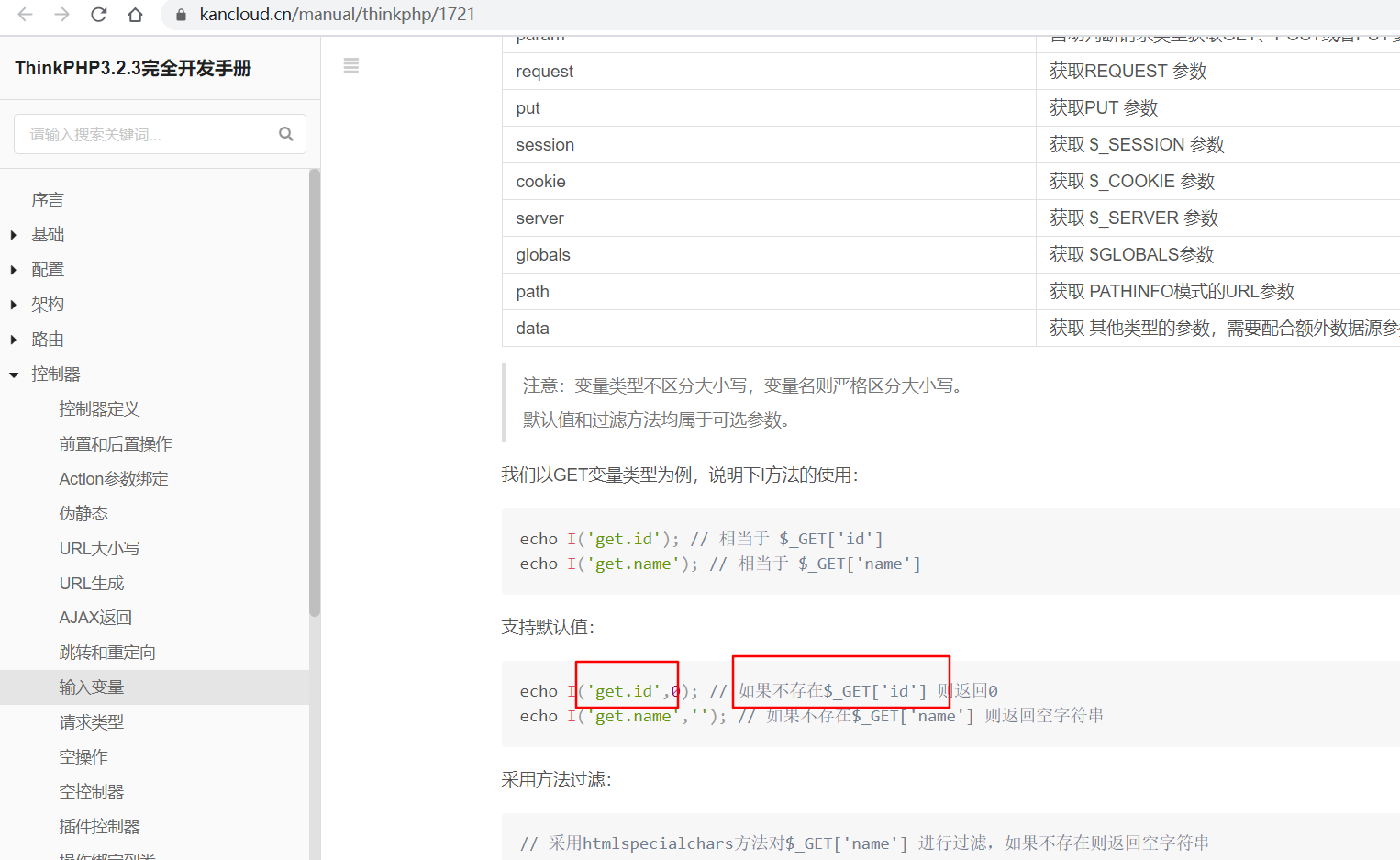Open the 空操作 page
This screenshot has height=860, width=1400.
(83, 757)
